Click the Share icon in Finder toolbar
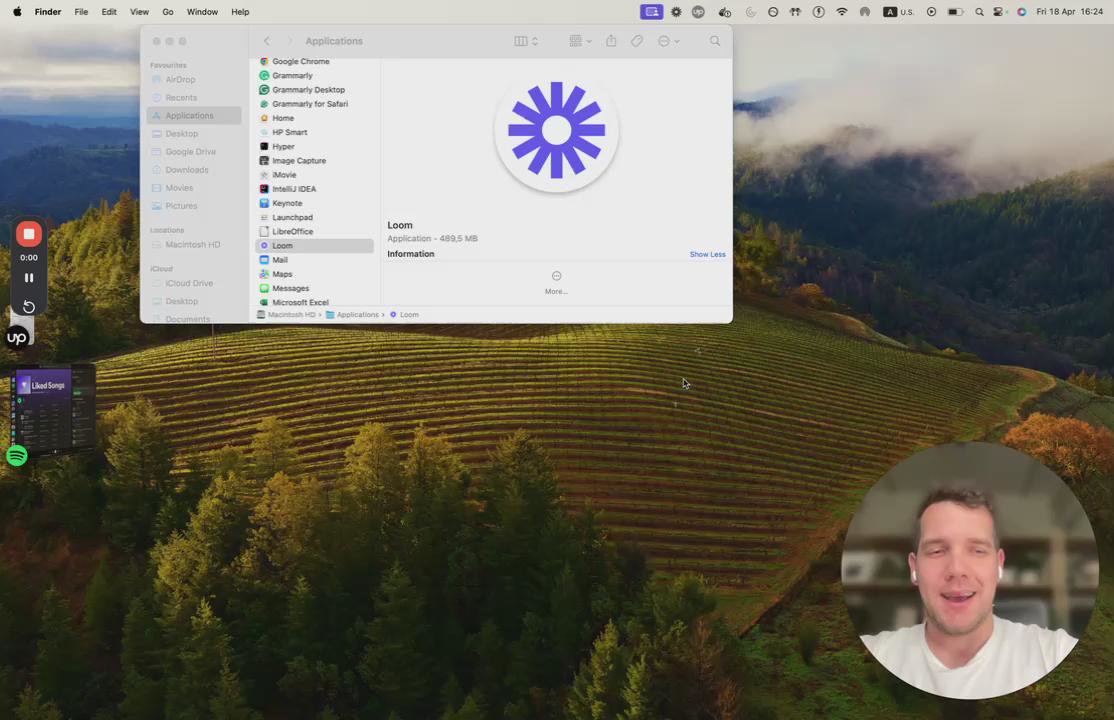Screen dimensions: 1114x720 [611, 41]
